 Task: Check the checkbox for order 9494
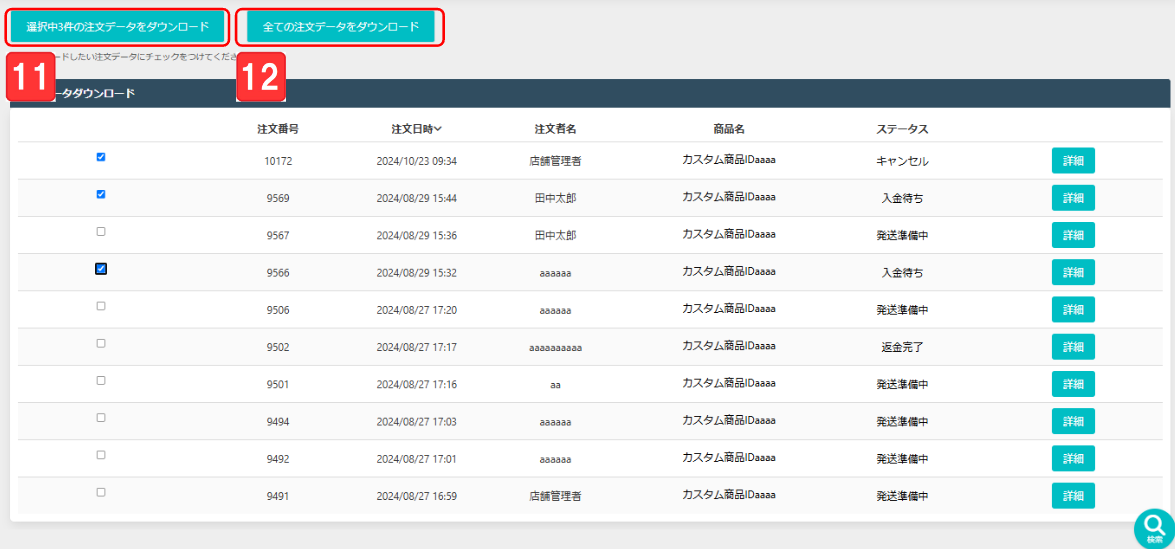click(101, 418)
